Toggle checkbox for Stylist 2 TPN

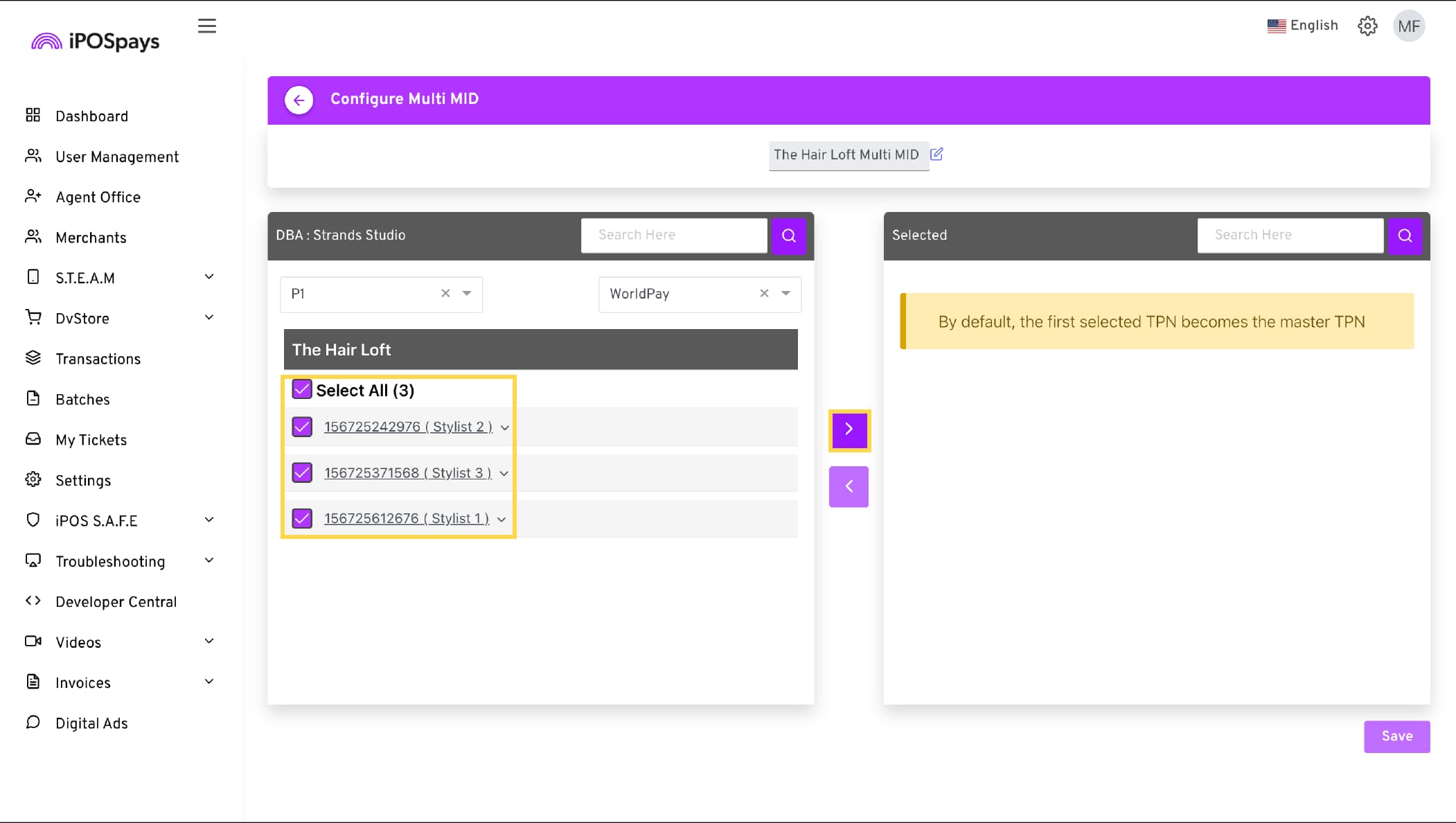(x=302, y=427)
